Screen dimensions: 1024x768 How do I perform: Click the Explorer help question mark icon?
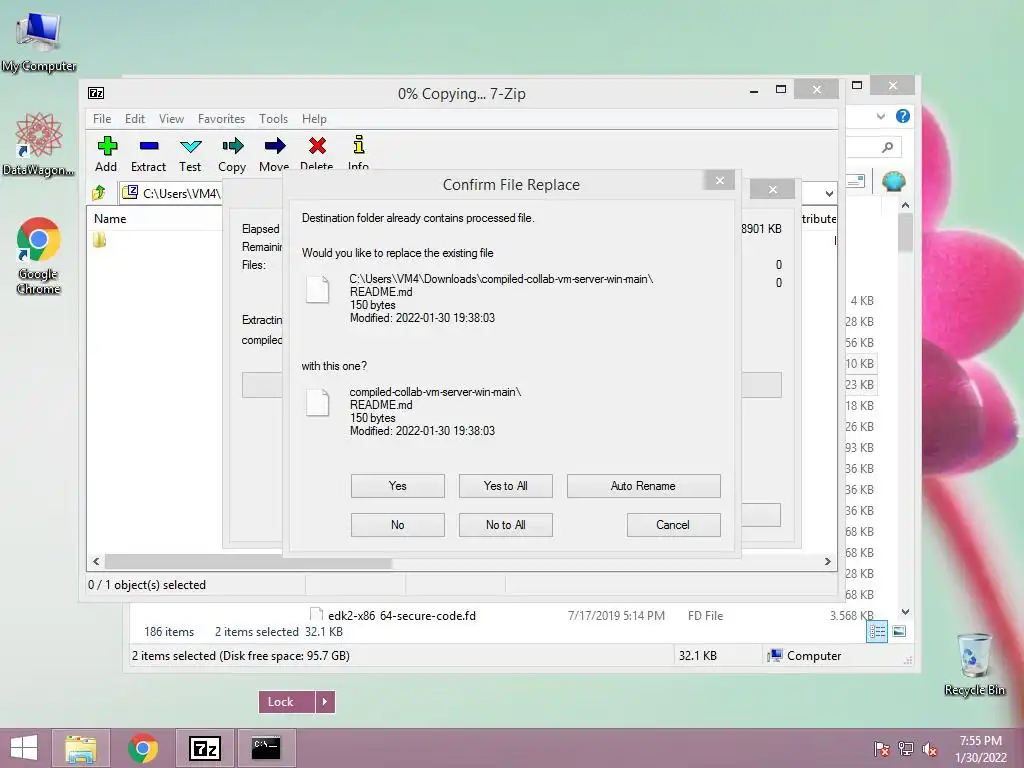click(903, 116)
